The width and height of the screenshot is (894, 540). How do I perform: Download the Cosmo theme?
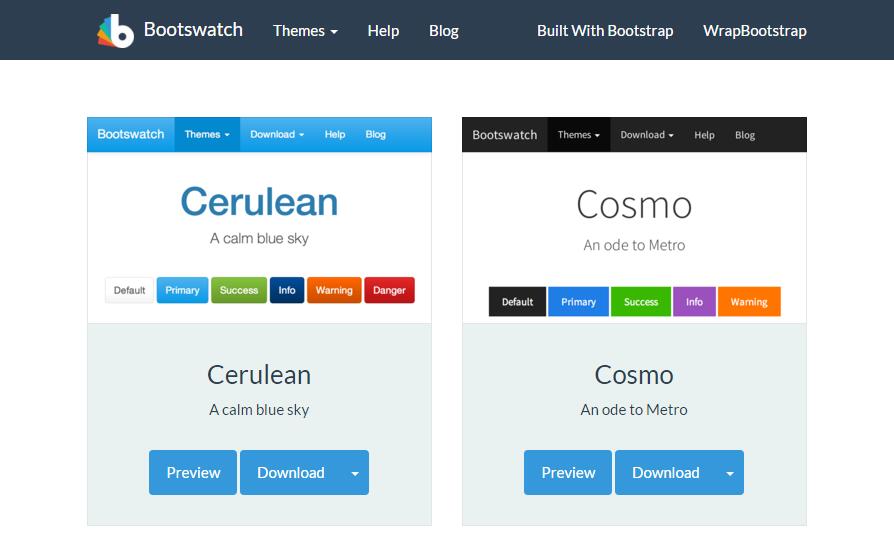(666, 473)
